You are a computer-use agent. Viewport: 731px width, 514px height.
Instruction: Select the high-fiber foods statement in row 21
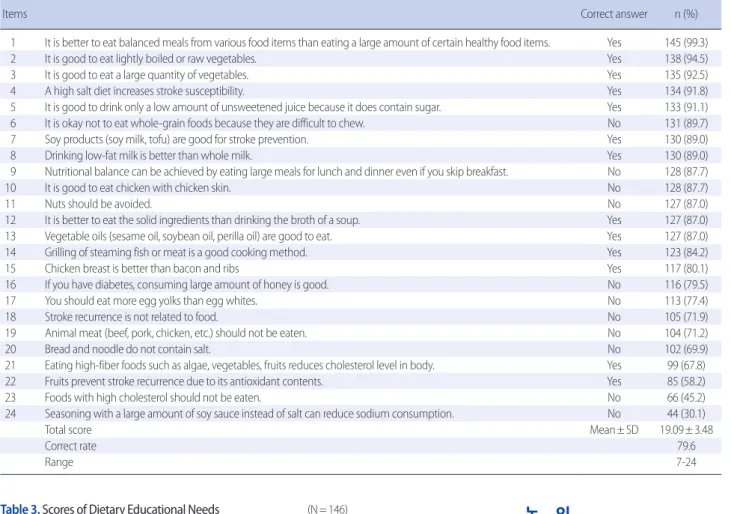pyautogui.click(x=239, y=365)
